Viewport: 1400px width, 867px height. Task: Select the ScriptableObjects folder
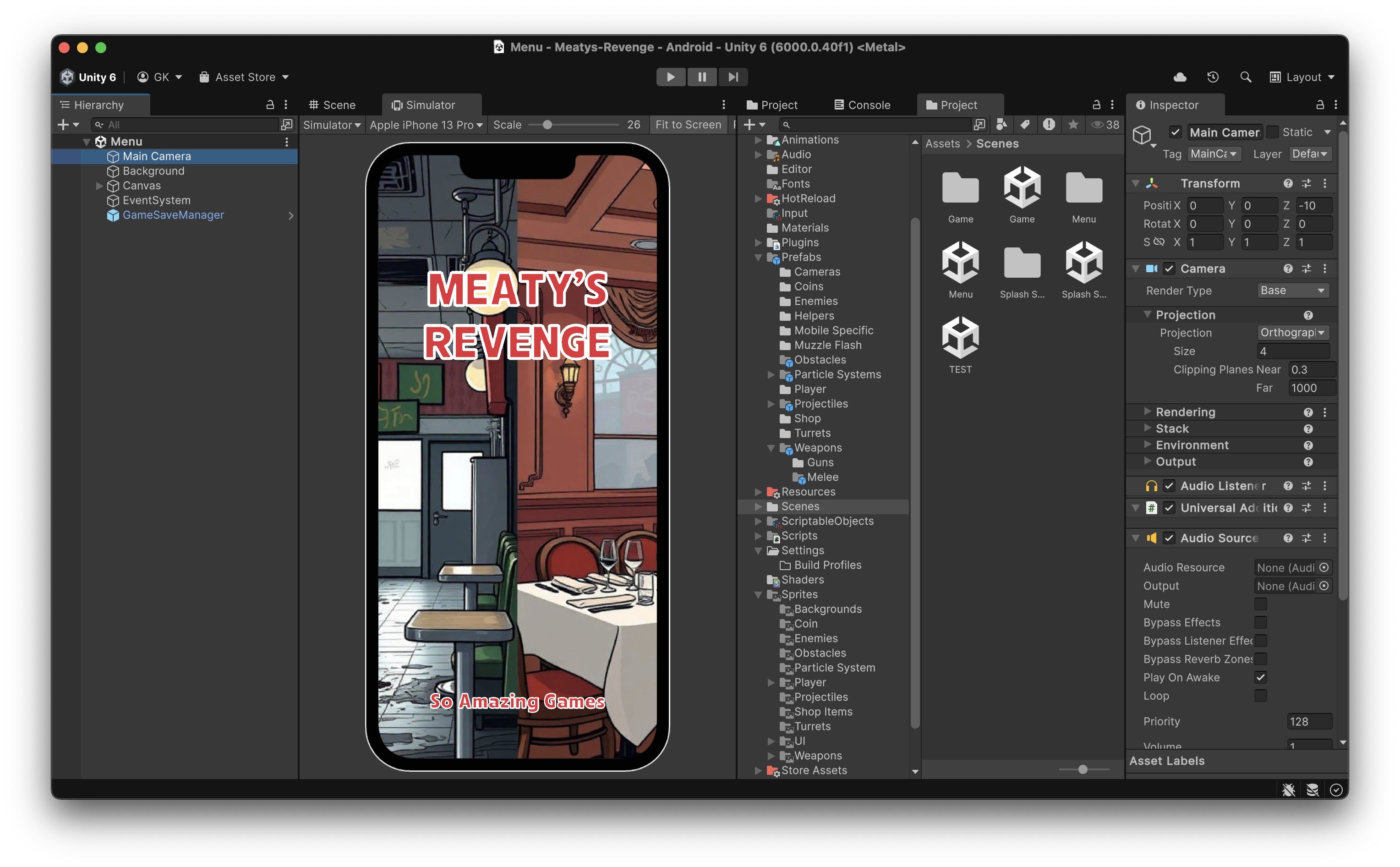coord(827,521)
